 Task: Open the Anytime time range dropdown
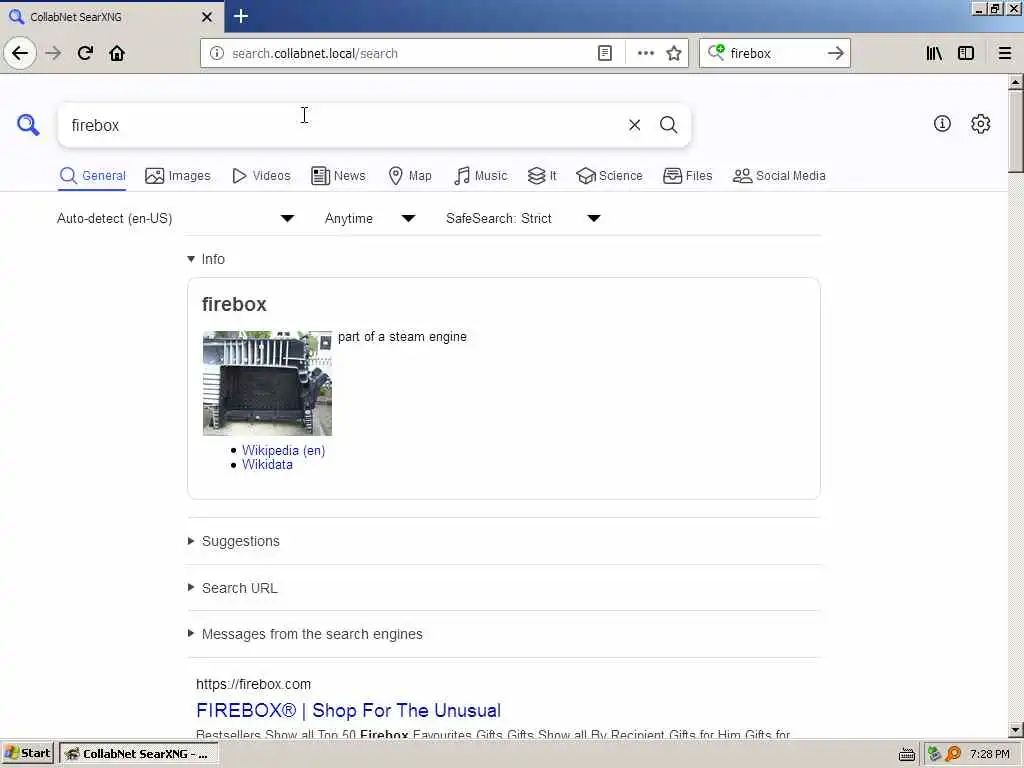click(370, 218)
